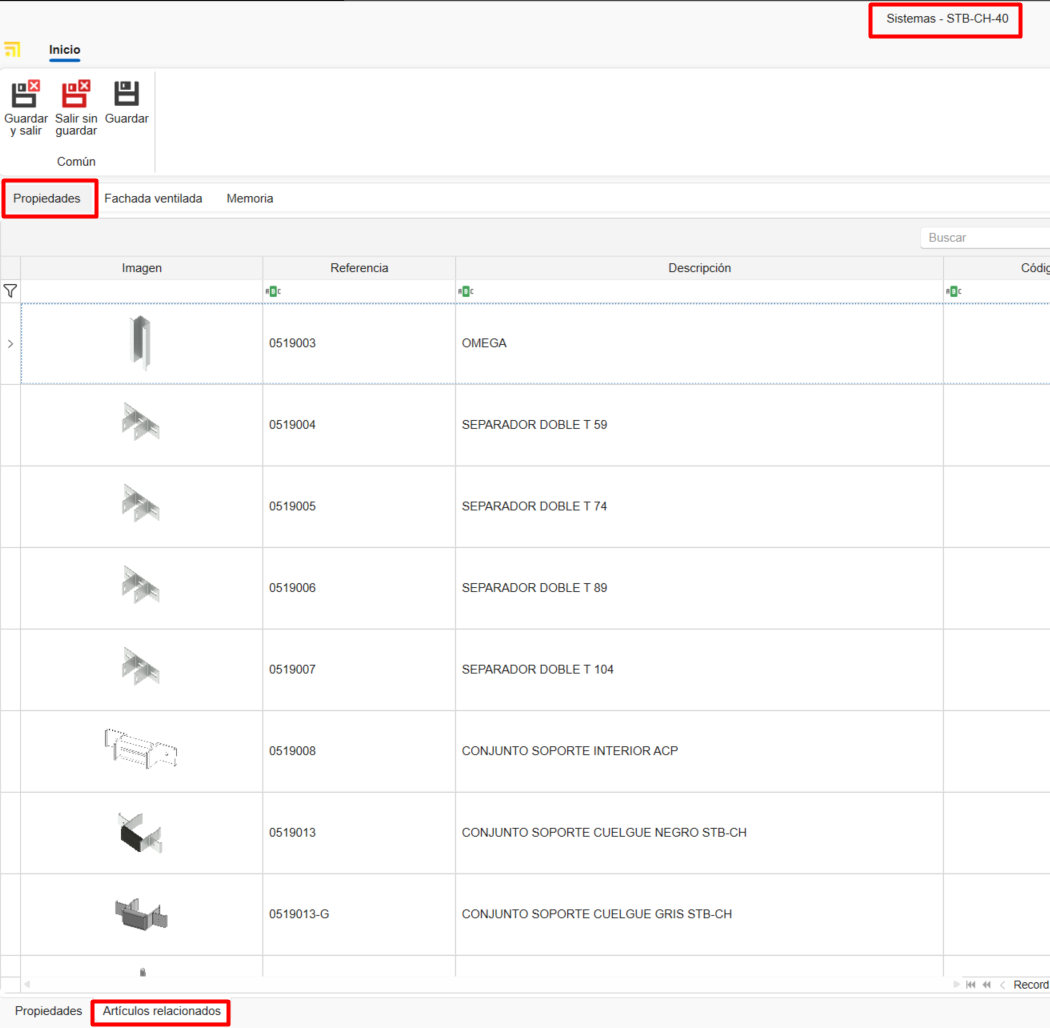Open Descripción column filter operator icon

click(465, 292)
